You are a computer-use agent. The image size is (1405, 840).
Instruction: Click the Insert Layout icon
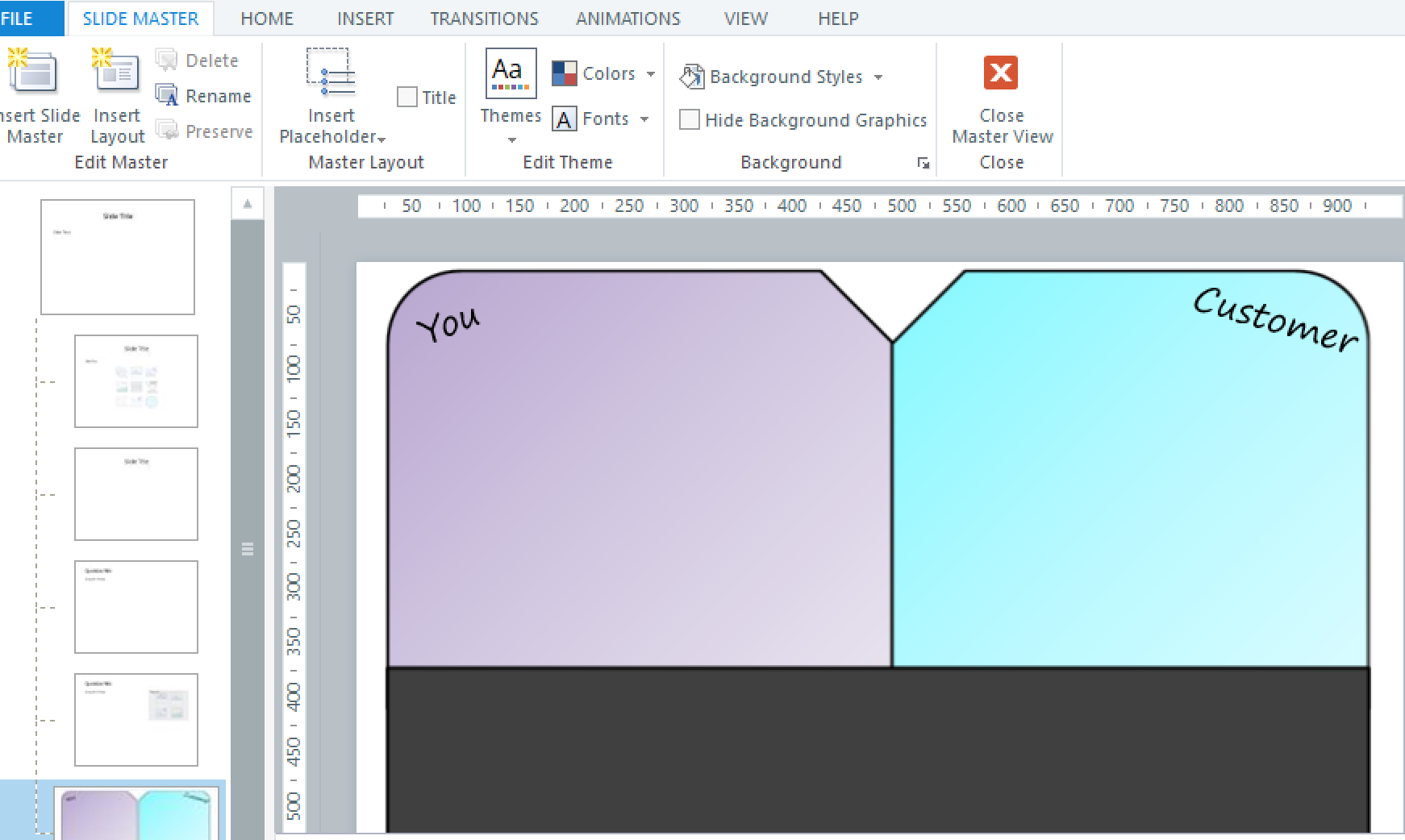click(x=115, y=71)
